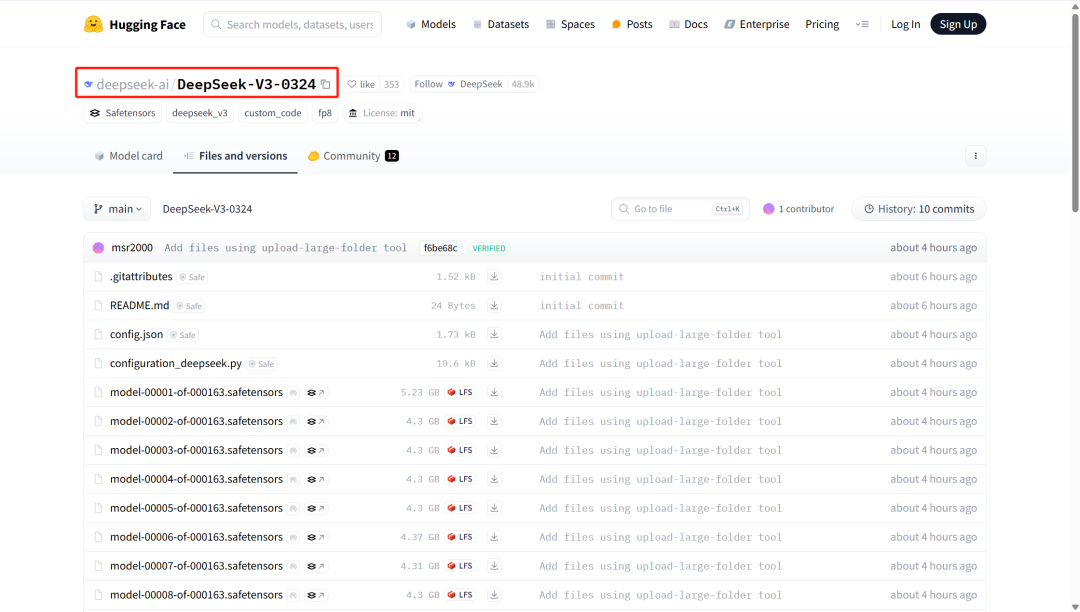Image resolution: width=1080 pixels, height=612 pixels.
Task: Focus the Go to file field
Action: [x=670, y=209]
